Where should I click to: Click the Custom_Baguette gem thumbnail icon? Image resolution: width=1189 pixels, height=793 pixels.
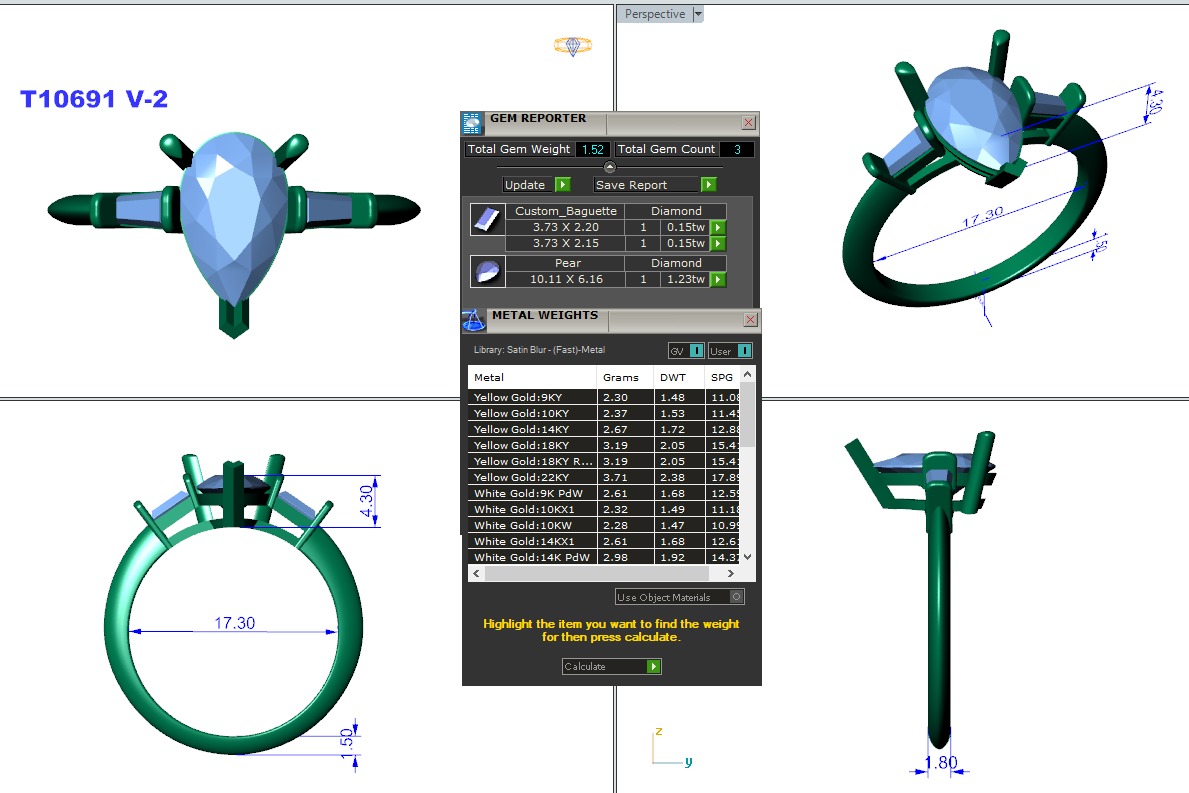(486, 220)
